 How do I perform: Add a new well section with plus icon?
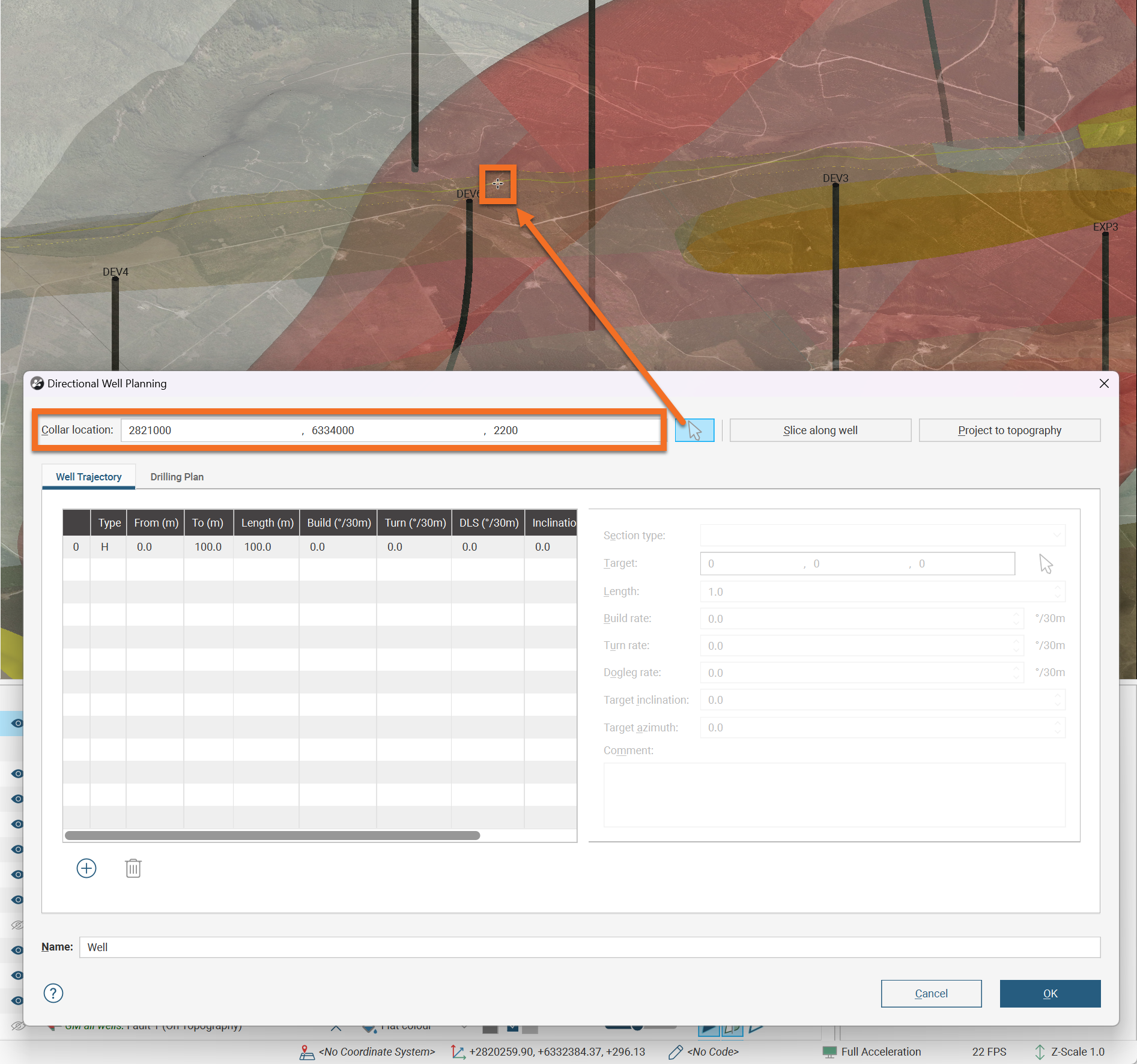coord(86,868)
